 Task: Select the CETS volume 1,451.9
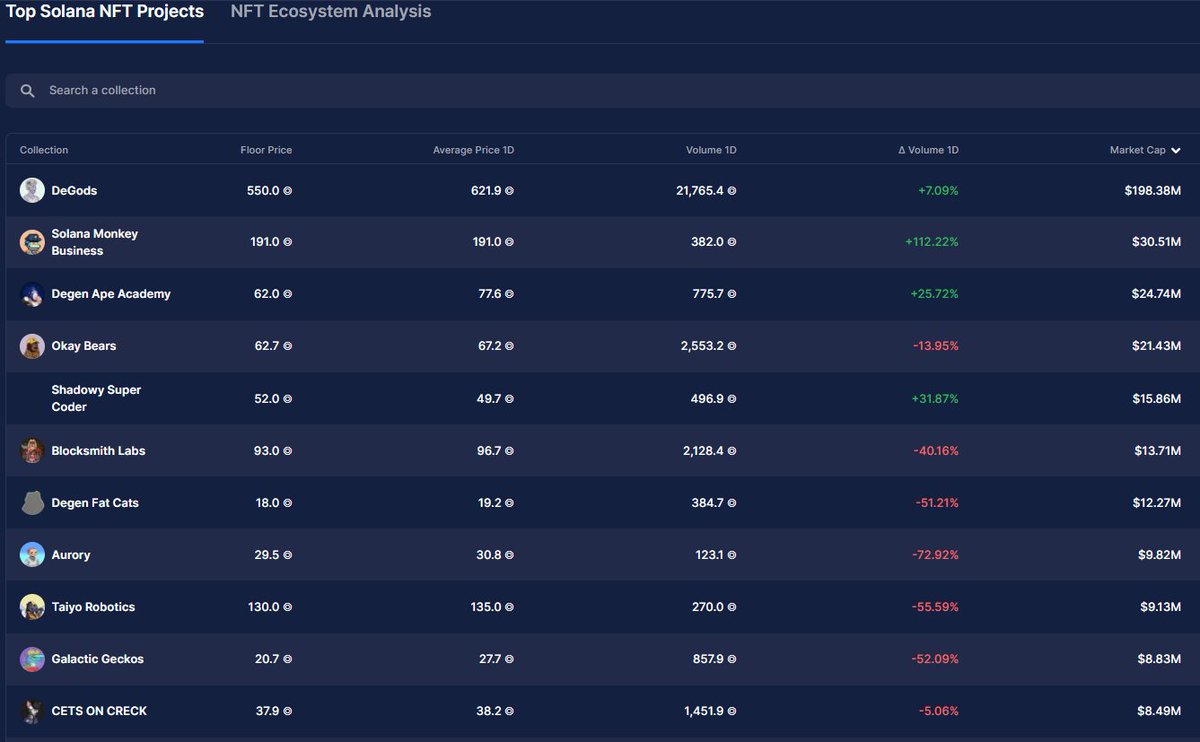click(x=705, y=710)
